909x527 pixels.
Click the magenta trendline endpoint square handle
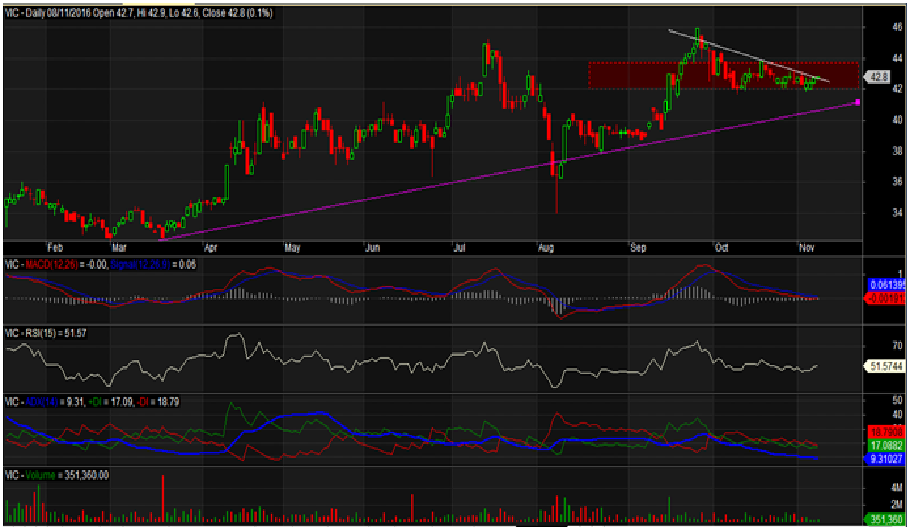(x=857, y=103)
